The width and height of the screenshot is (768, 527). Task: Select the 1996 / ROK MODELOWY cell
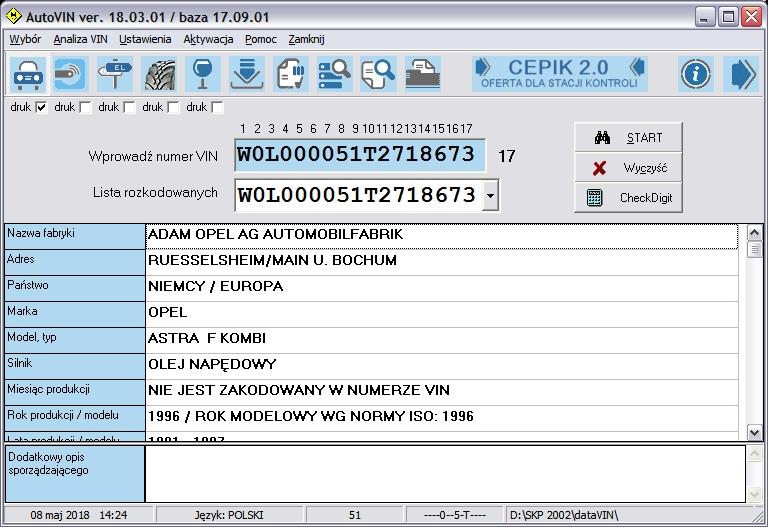[x=442, y=418]
